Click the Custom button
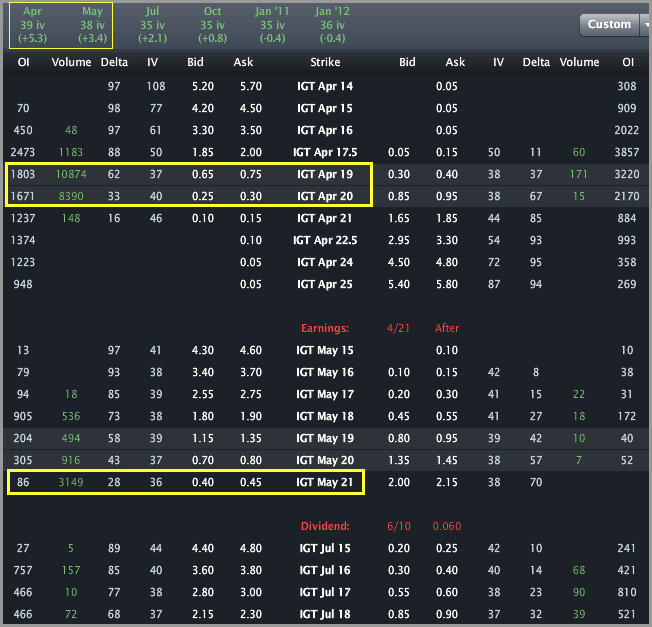Screen dimensions: 652x627 [609, 25]
